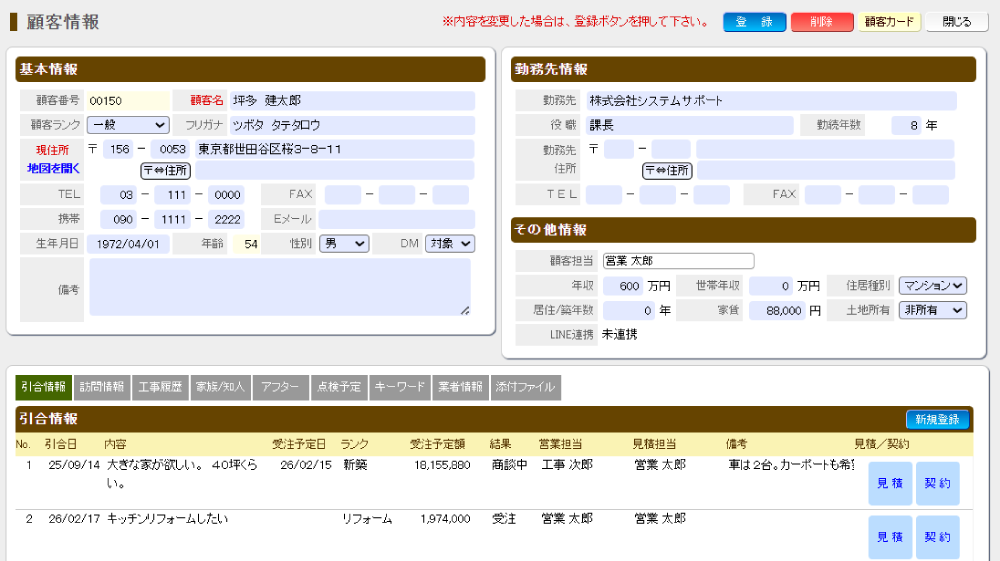Click the 備考 textarea corner grip
1000x561 pixels.
coord(465,310)
